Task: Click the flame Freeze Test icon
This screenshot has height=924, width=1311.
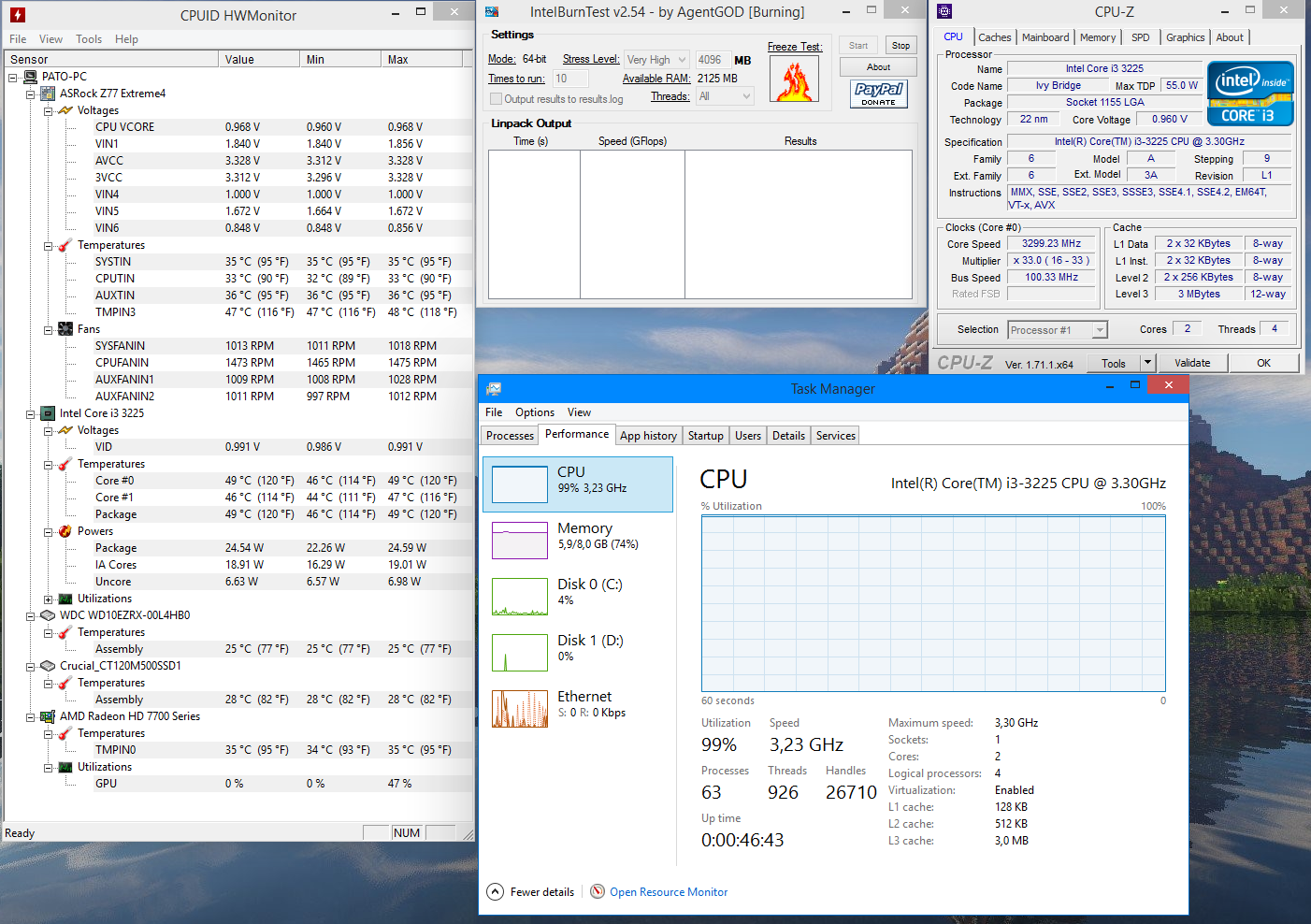Action: coord(794,79)
